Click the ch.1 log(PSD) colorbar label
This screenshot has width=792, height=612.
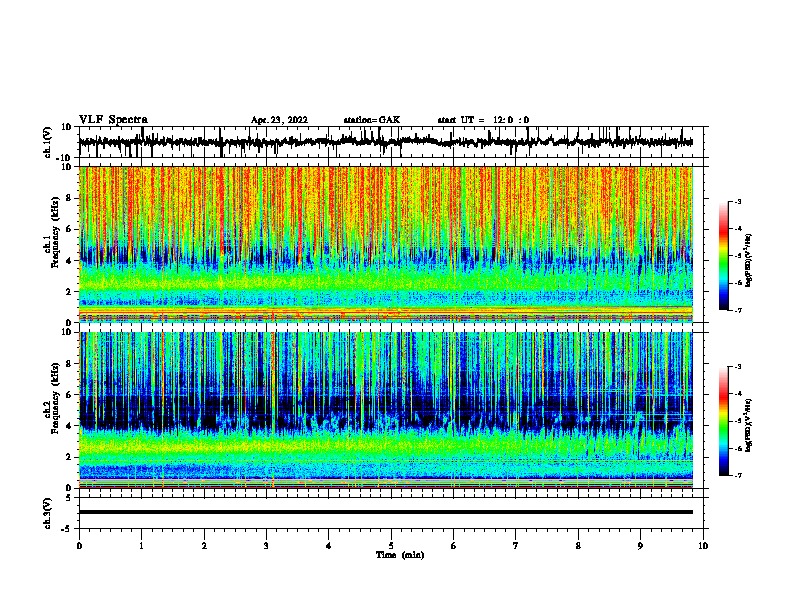[749, 261]
